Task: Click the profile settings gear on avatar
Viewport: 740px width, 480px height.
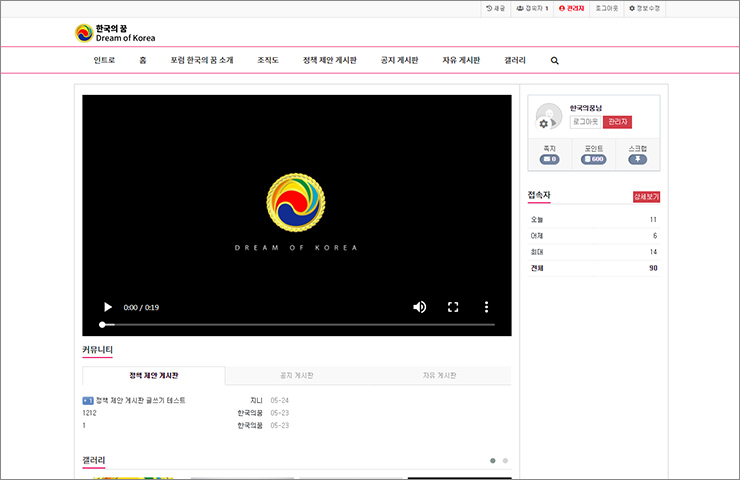Action: point(544,124)
